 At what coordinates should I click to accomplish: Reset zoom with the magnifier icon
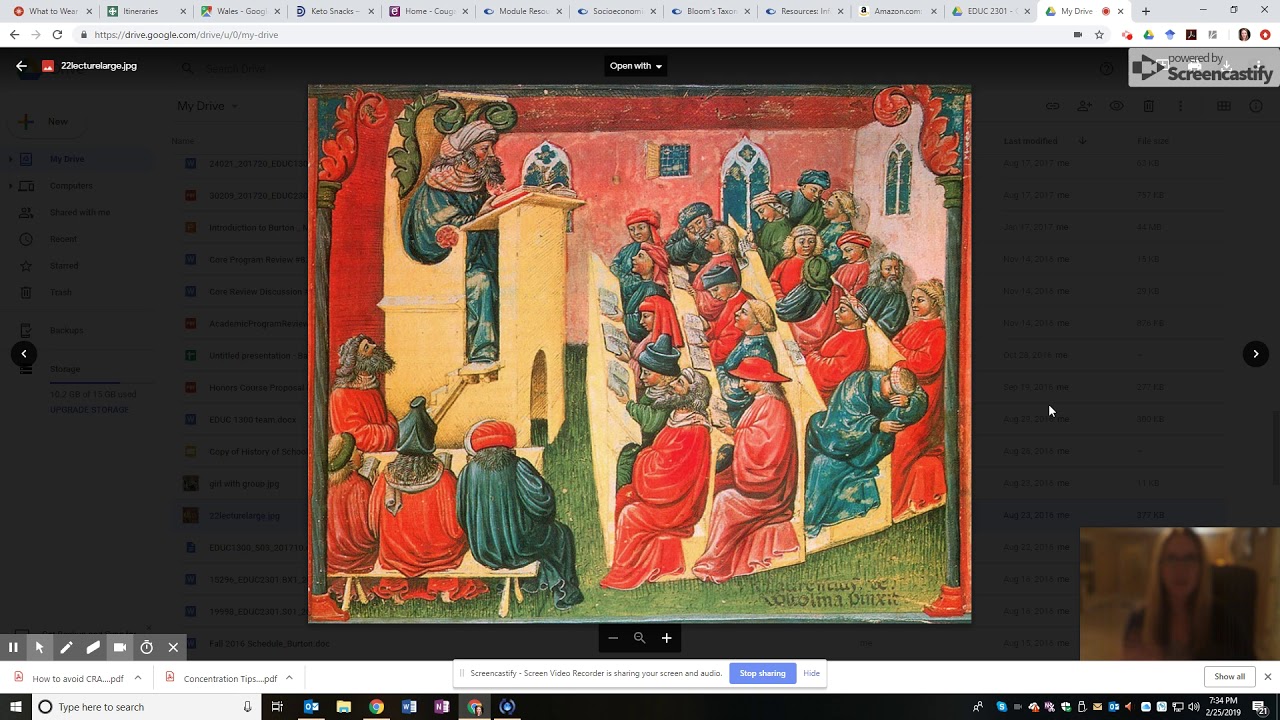point(639,638)
